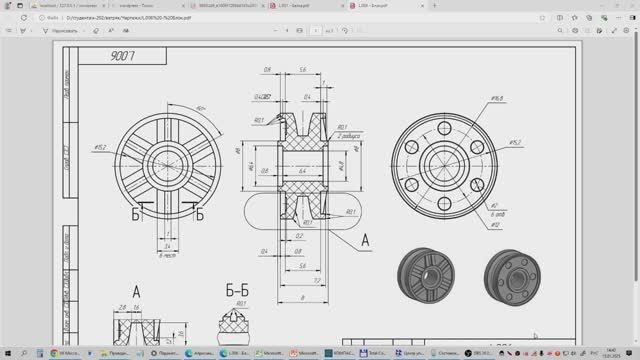Select the active L006 PDF tab
The image size is (640, 360).
click(x=387, y=6)
